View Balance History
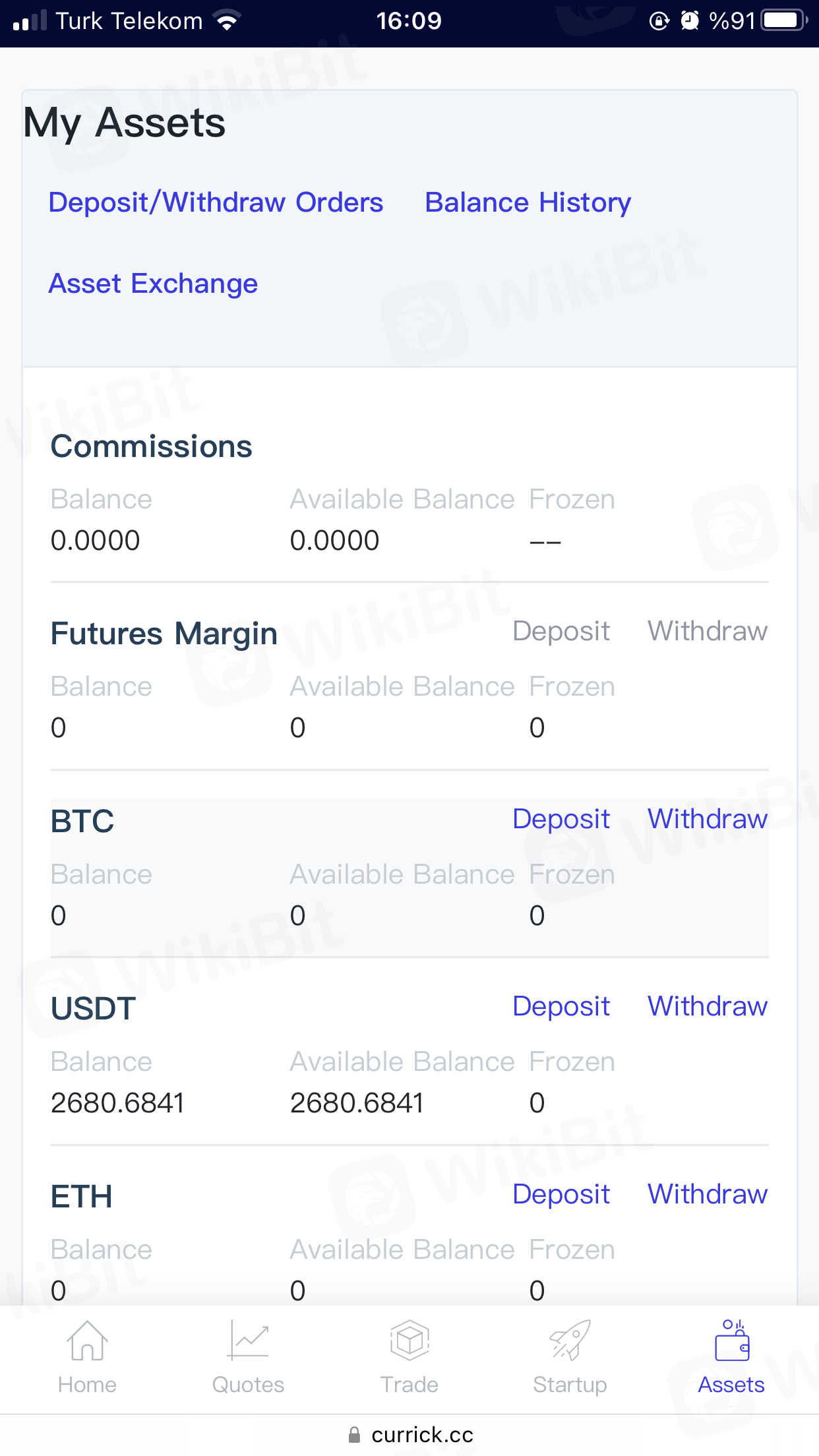This screenshot has height=1456, width=819. pos(528,202)
